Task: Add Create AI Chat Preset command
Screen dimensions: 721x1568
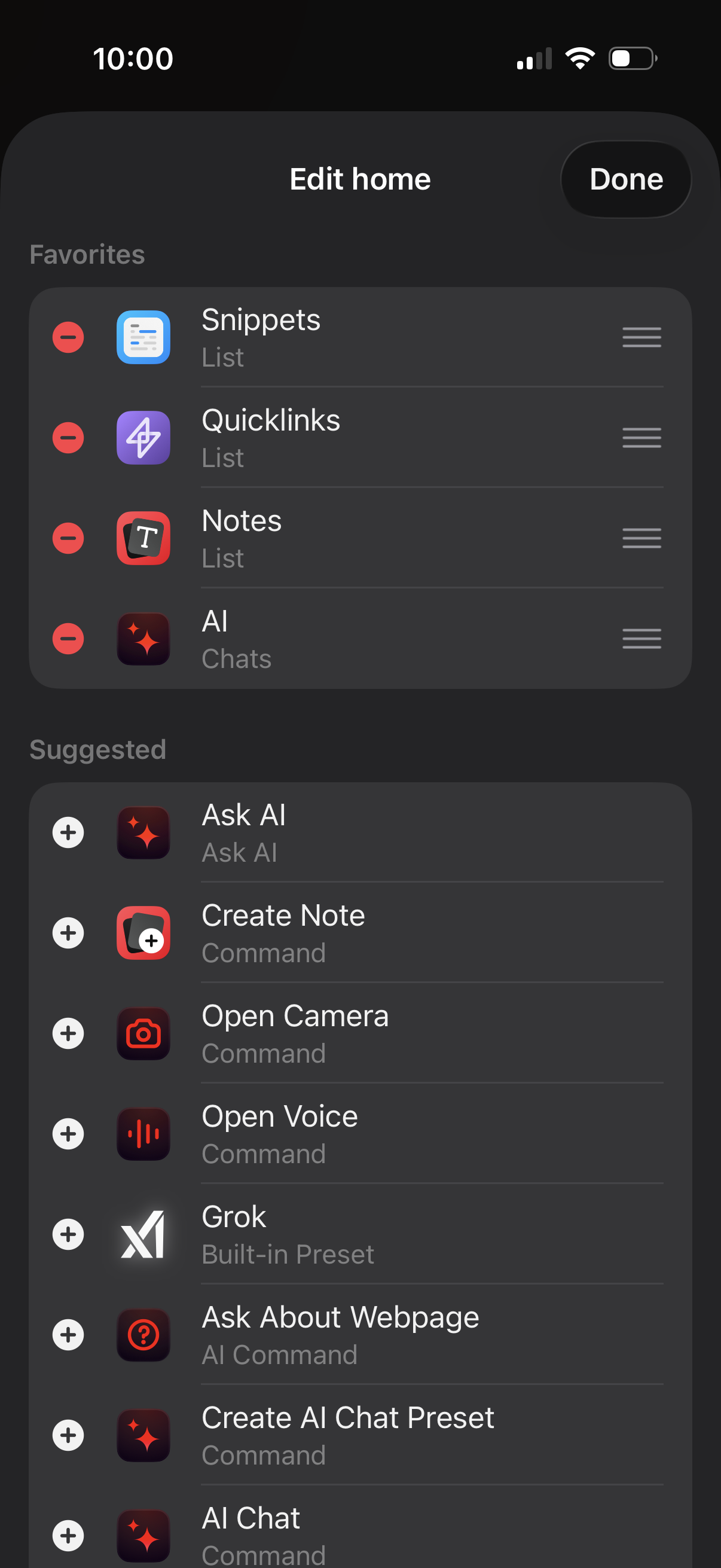Action: coord(68,1435)
